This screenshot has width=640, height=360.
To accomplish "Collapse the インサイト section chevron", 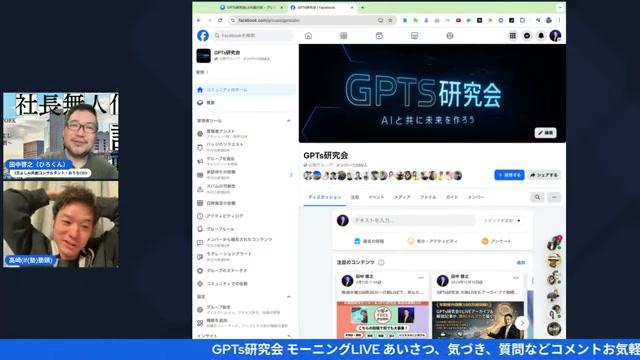I will click(x=289, y=336).
